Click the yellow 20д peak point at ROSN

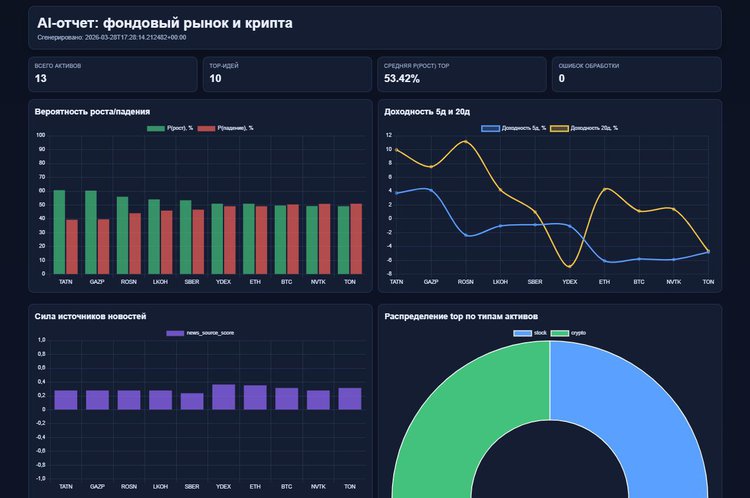465,142
